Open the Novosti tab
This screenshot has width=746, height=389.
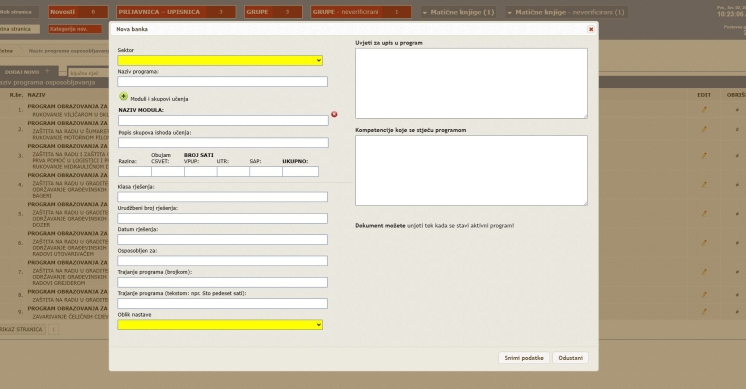pos(78,12)
